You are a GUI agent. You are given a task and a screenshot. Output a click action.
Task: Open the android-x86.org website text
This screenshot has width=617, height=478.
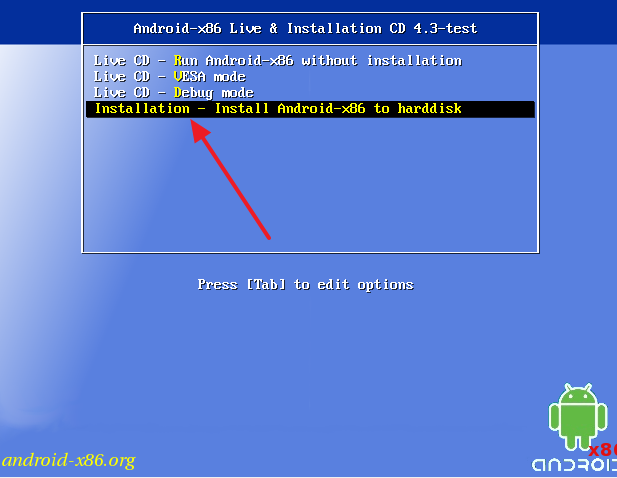[x=69, y=460]
